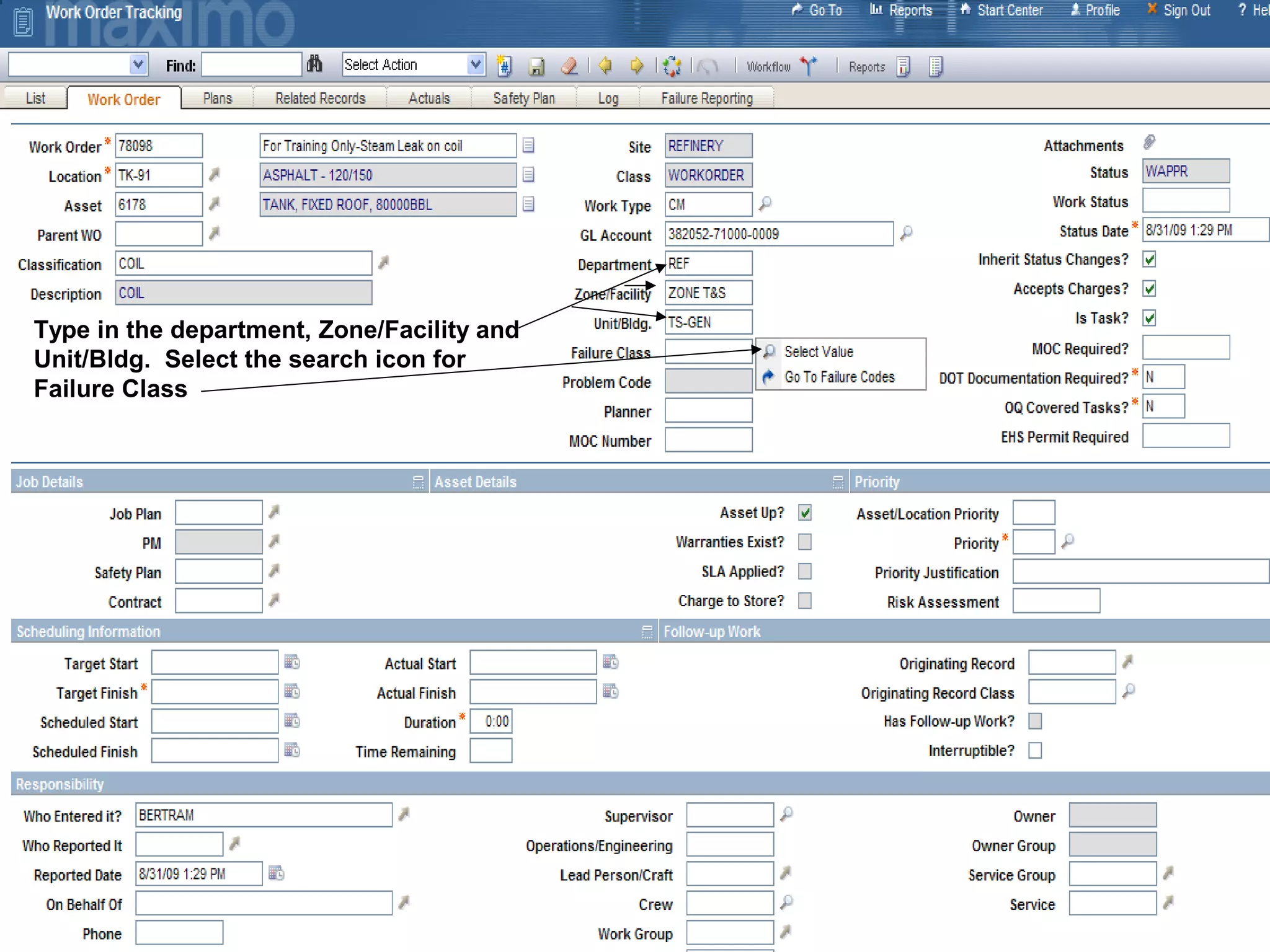Choose Select Value from popup menu
This screenshot has height=952, width=1270.
click(819, 351)
